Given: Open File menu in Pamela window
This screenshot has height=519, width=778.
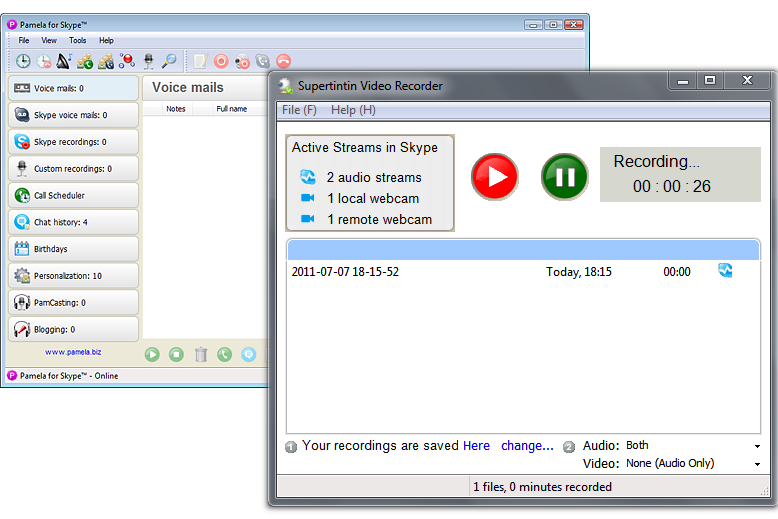Looking at the screenshot, I should tap(24, 41).
